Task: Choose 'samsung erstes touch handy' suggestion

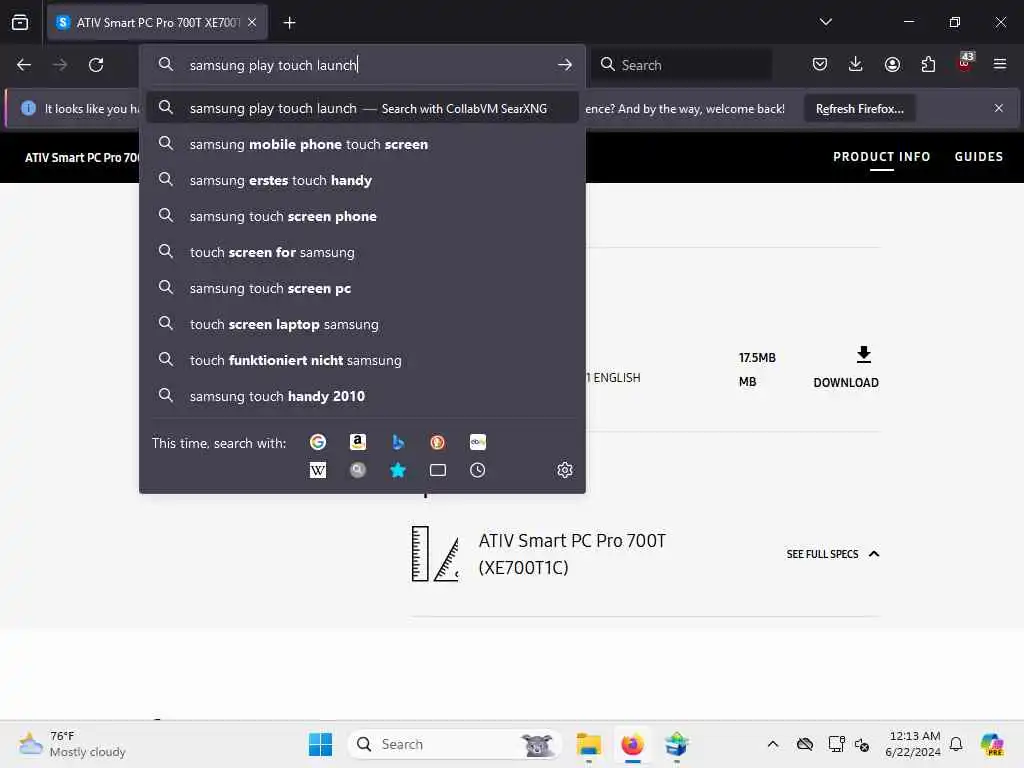Action: pyautogui.click(x=362, y=180)
